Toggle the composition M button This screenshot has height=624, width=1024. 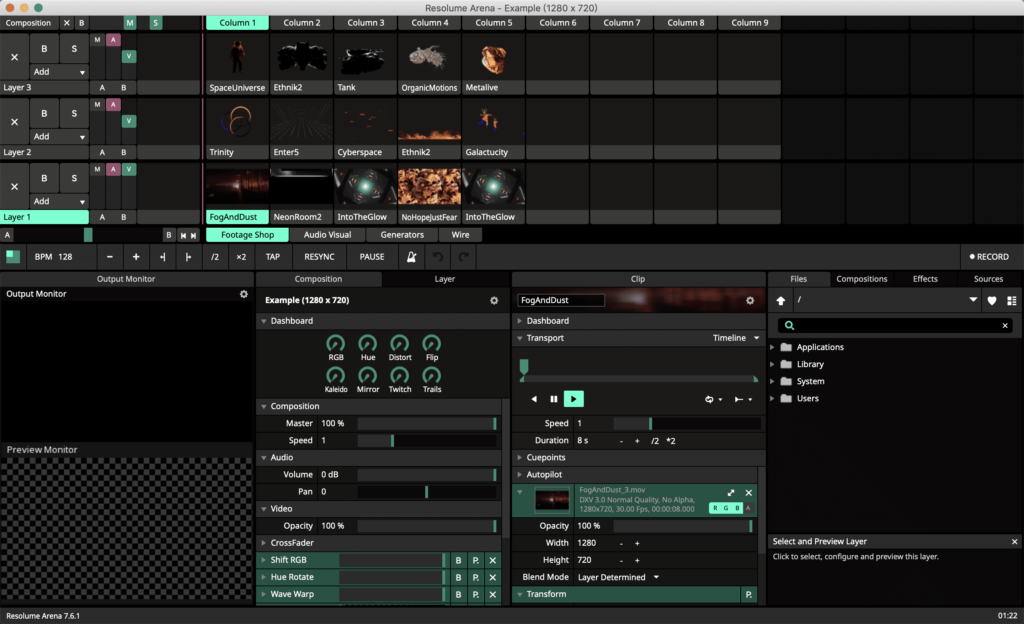tap(130, 23)
